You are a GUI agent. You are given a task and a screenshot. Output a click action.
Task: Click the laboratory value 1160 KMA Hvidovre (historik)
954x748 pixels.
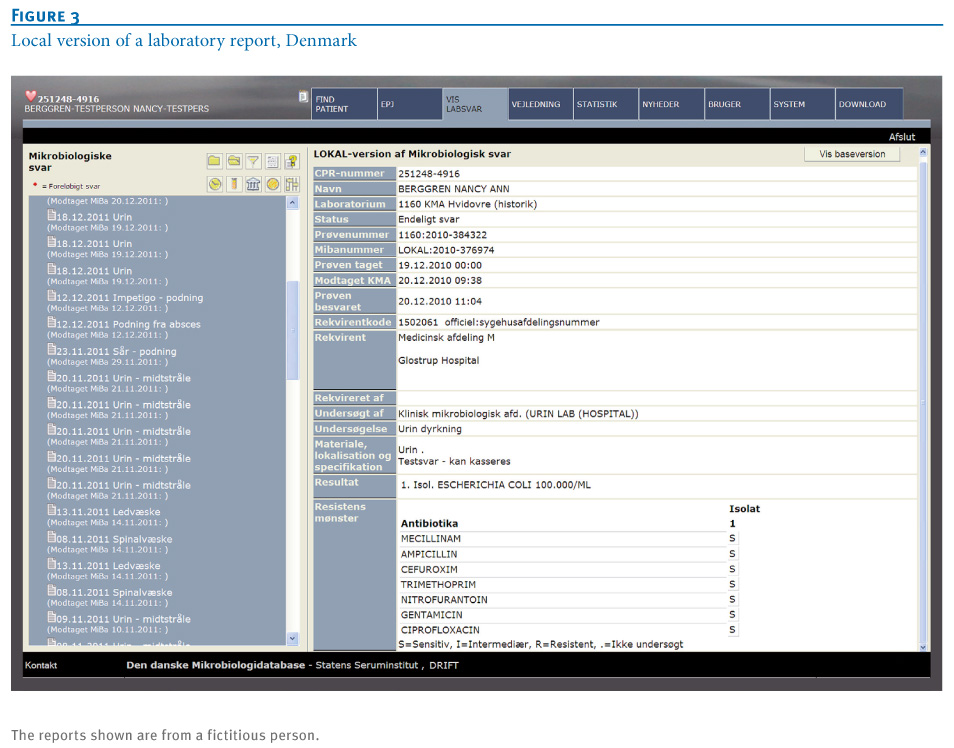468,204
